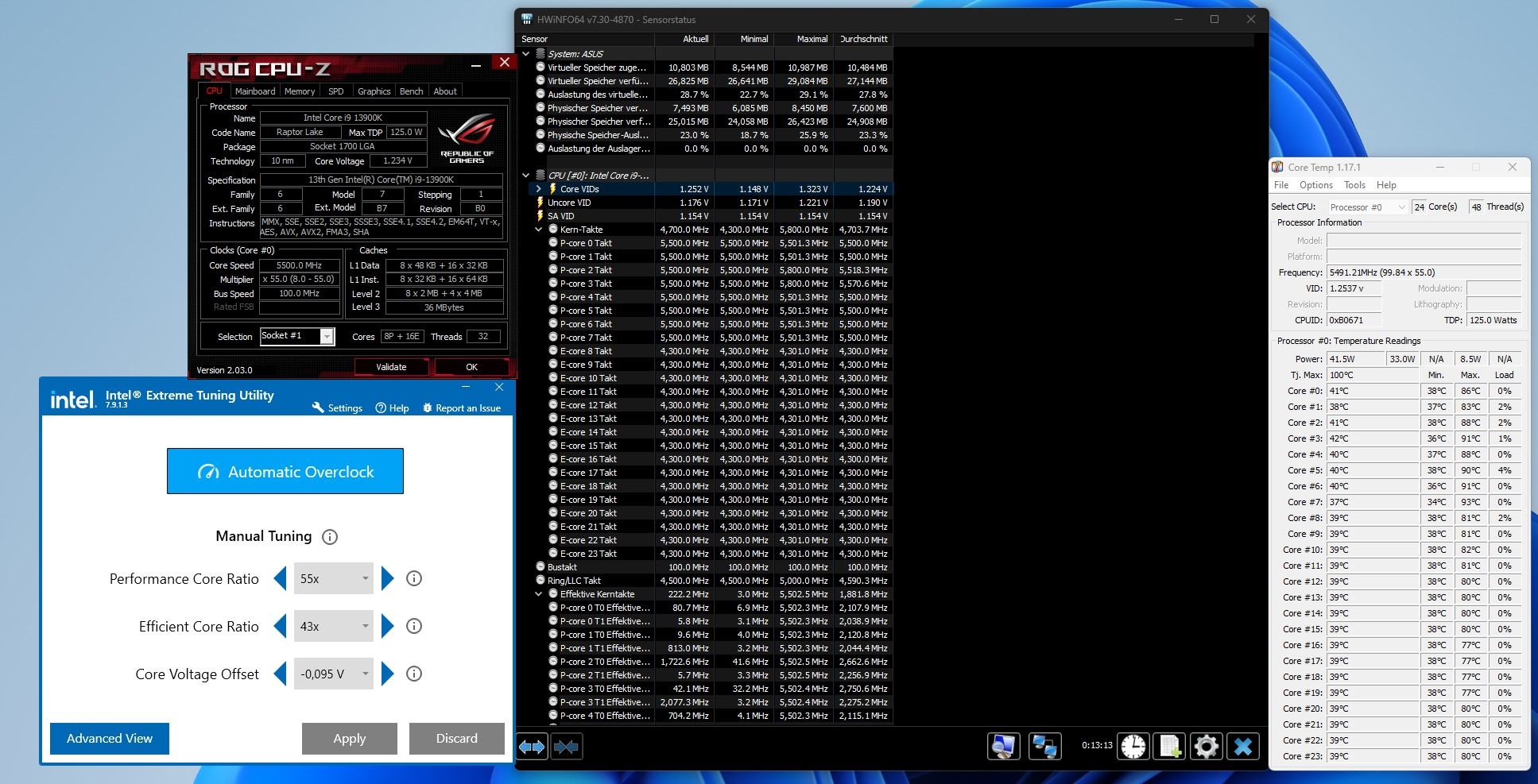Switch to the SPD tab in CPU-Z
1538x784 pixels.
tap(336, 91)
